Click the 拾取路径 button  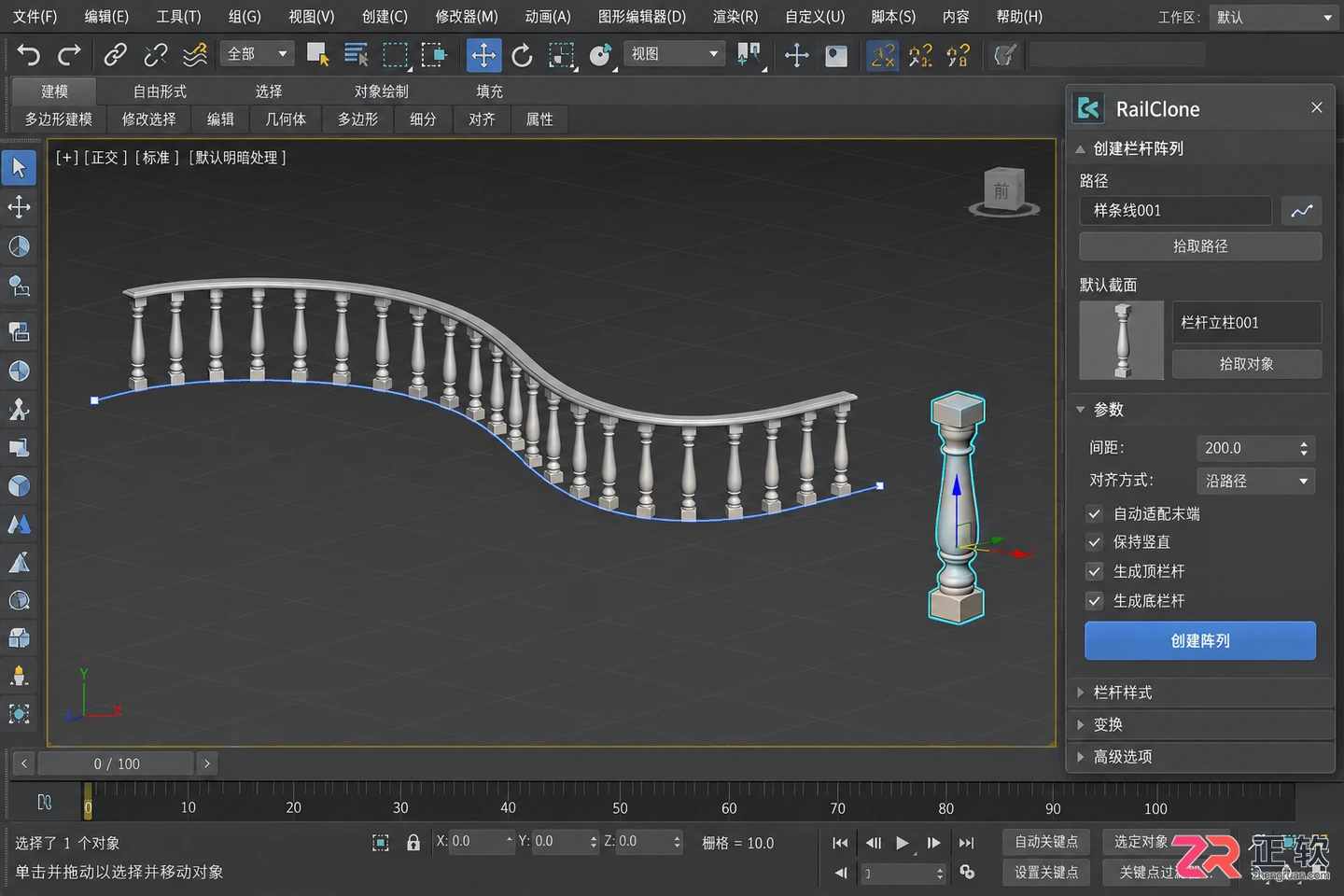point(1200,246)
